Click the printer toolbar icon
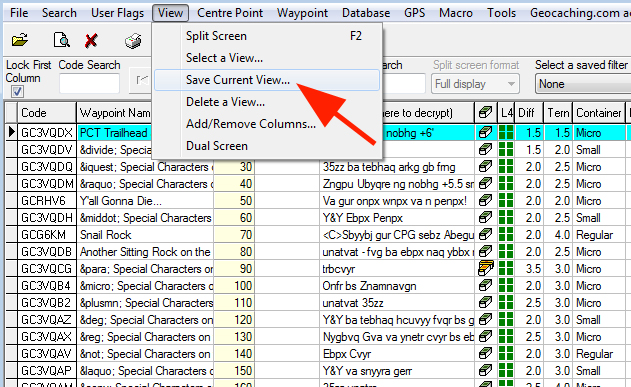631x387 pixels. (133, 41)
